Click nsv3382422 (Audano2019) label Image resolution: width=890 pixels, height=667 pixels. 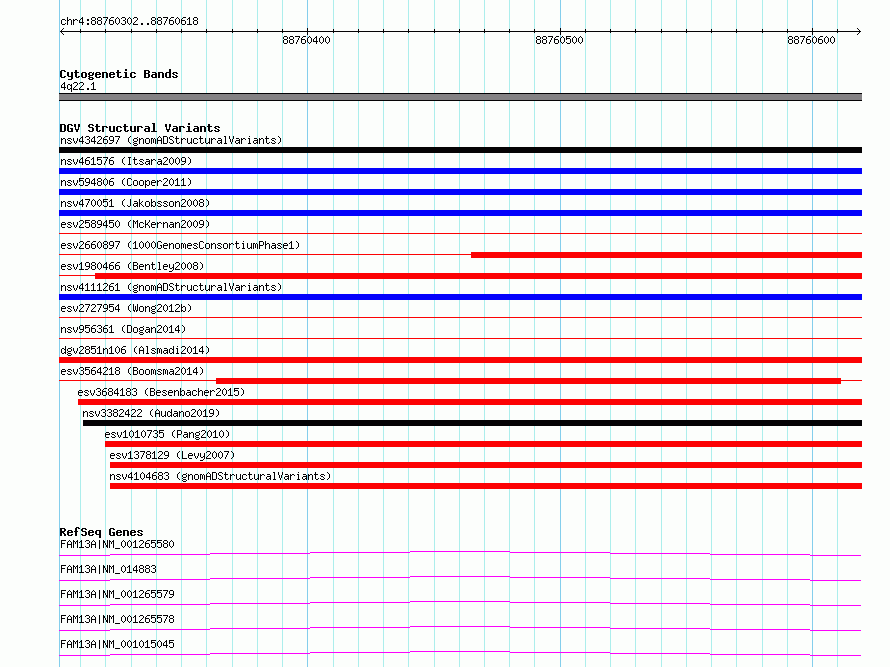pyautogui.click(x=151, y=413)
